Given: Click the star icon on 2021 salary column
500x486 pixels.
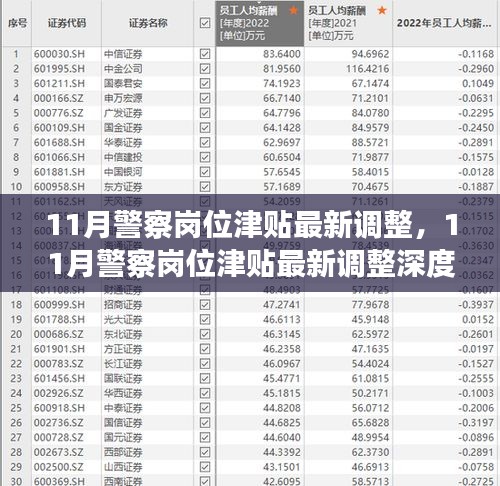Looking at the screenshot, I should pyautogui.click(x=382, y=11).
